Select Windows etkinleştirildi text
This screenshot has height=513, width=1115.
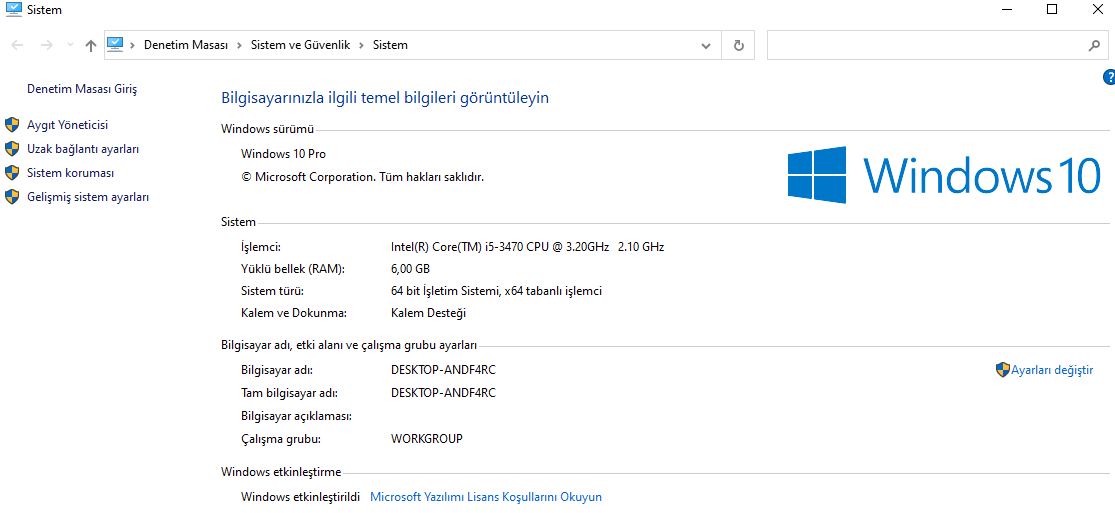pos(301,497)
